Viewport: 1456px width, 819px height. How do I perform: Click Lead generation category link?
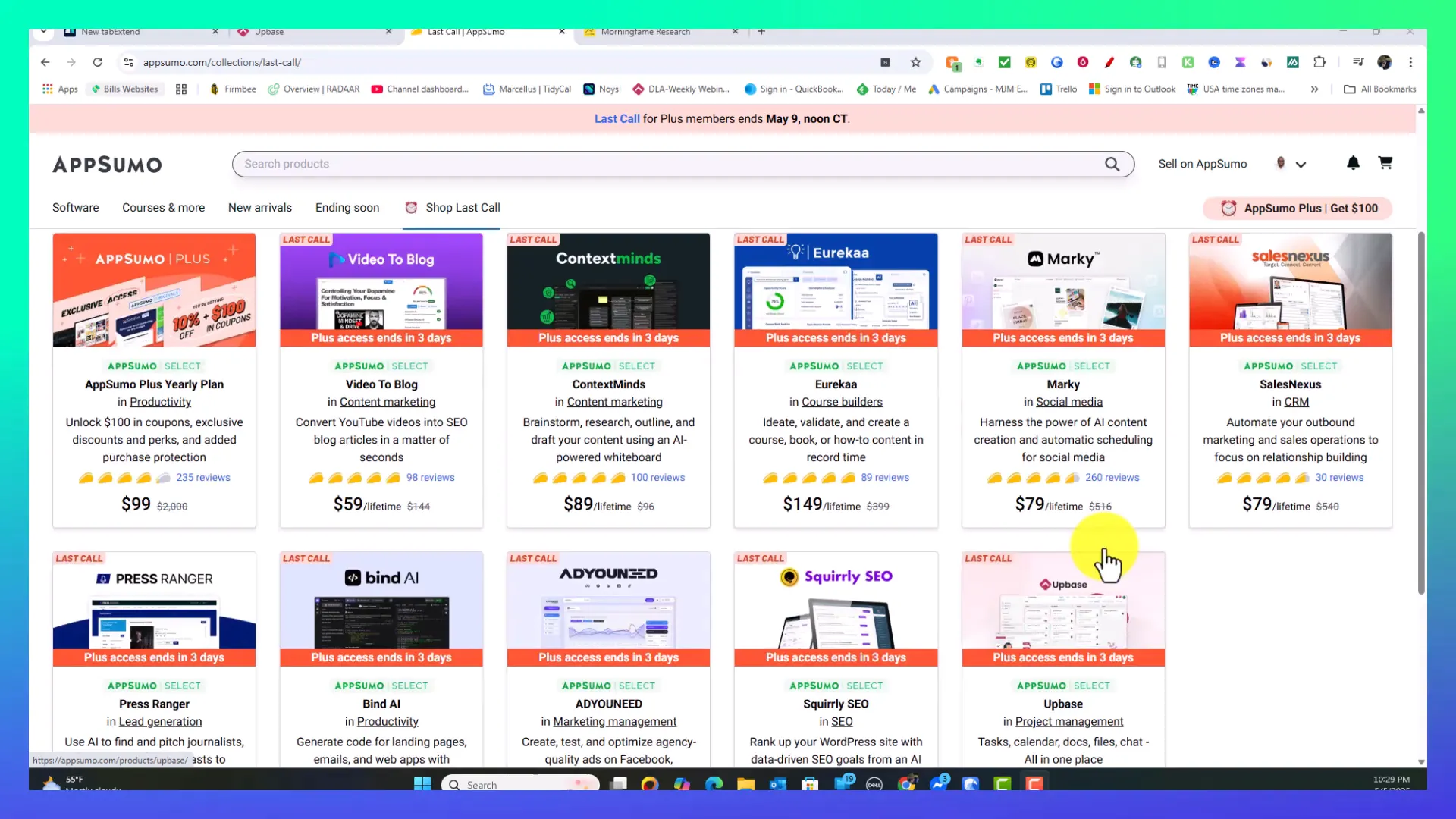tap(160, 722)
